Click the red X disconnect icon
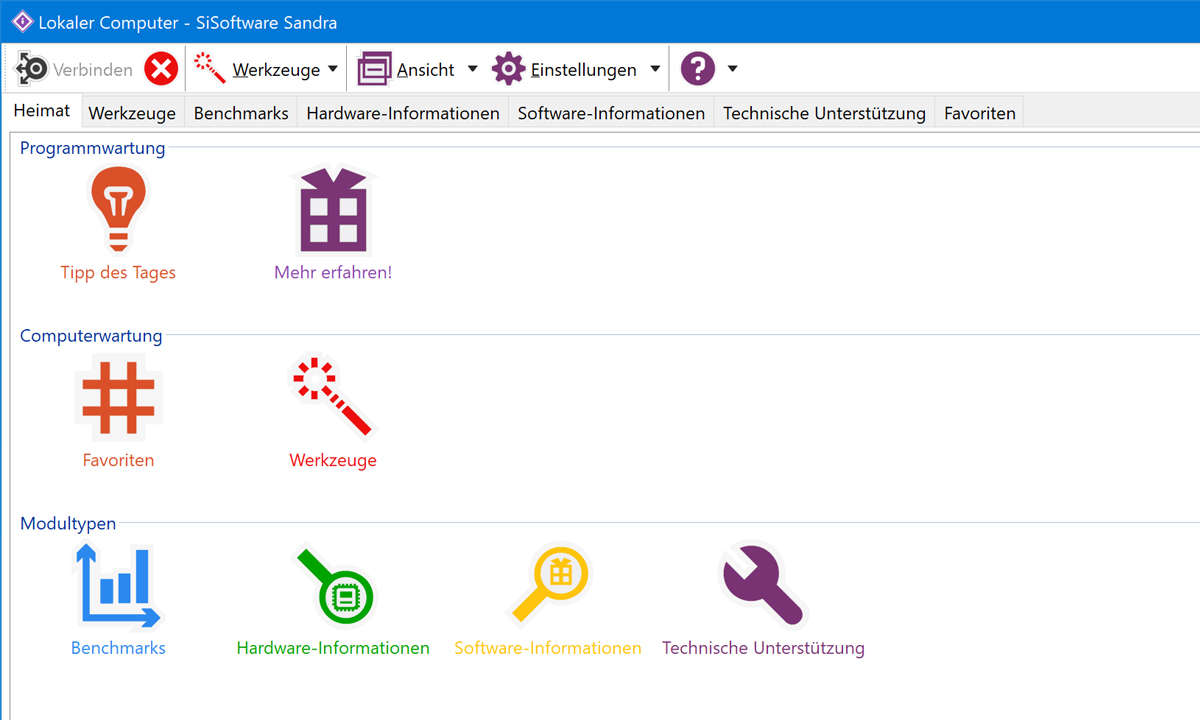This screenshot has height=720, width=1200. point(160,69)
